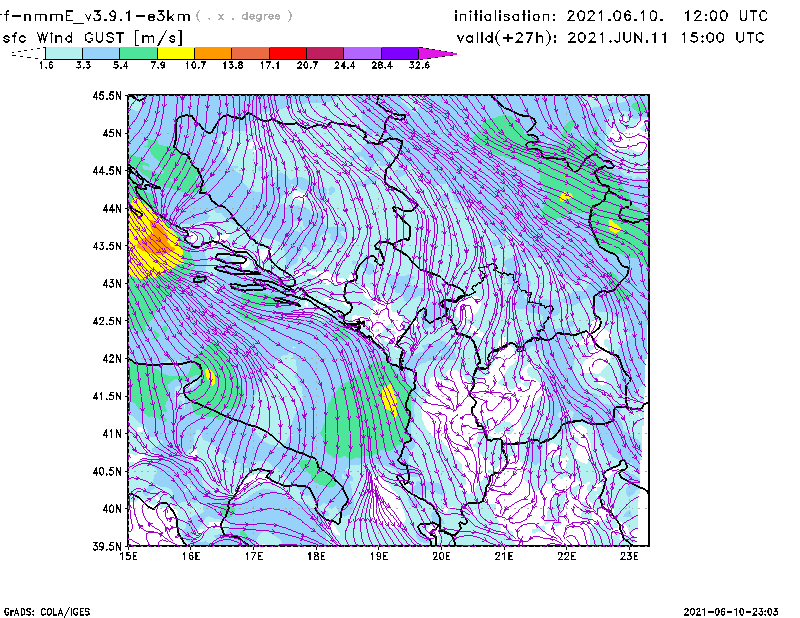The image size is (800, 618).
Task: Pick the coral legend swatch after 13.8
Action: click(251, 53)
